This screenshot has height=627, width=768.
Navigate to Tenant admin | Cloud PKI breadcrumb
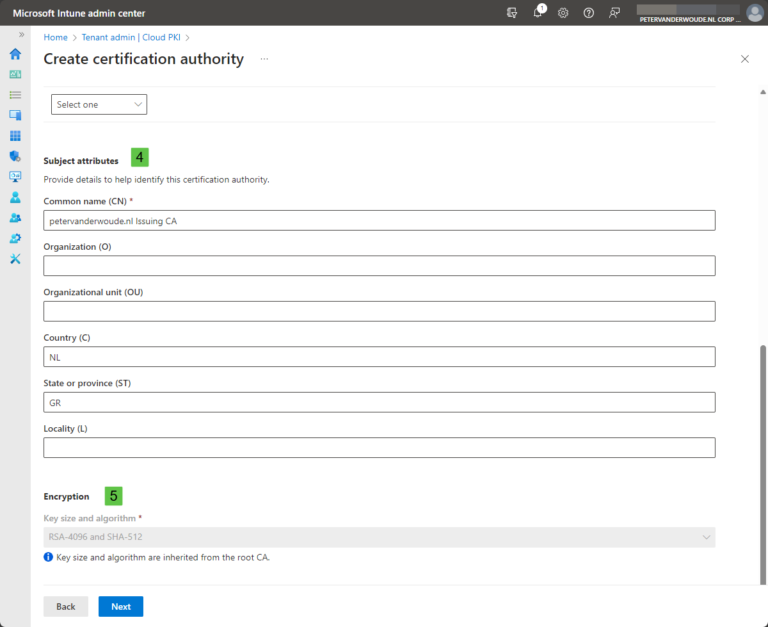pyautogui.click(x=131, y=37)
